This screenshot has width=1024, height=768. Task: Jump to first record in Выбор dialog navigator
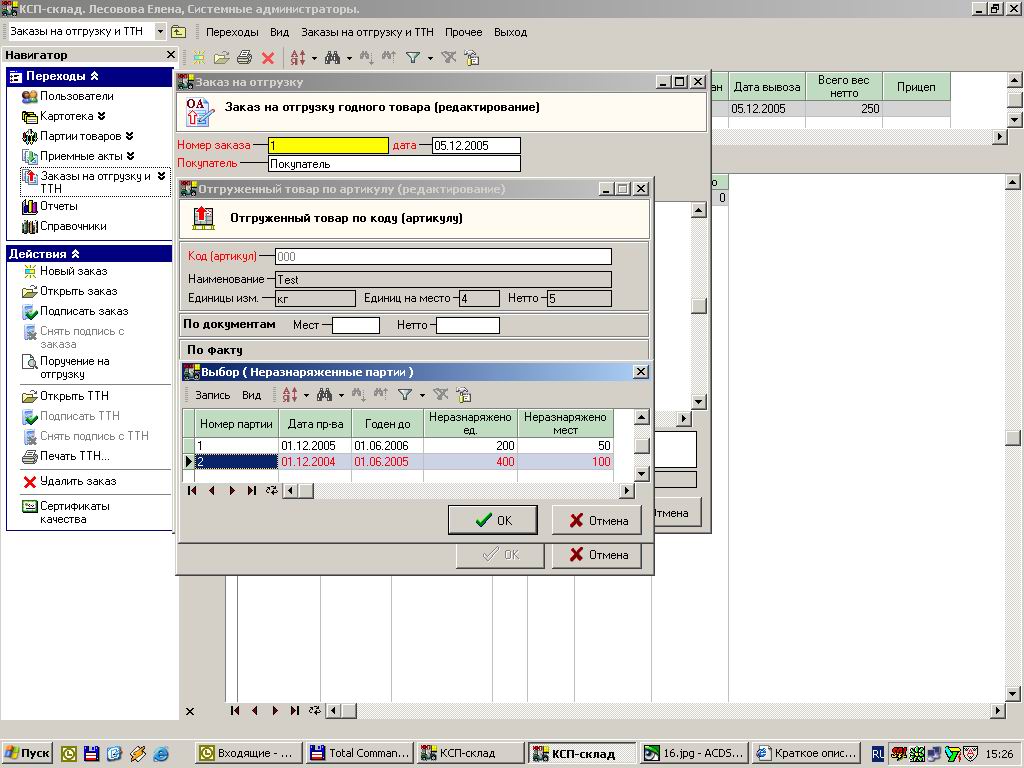pos(192,491)
